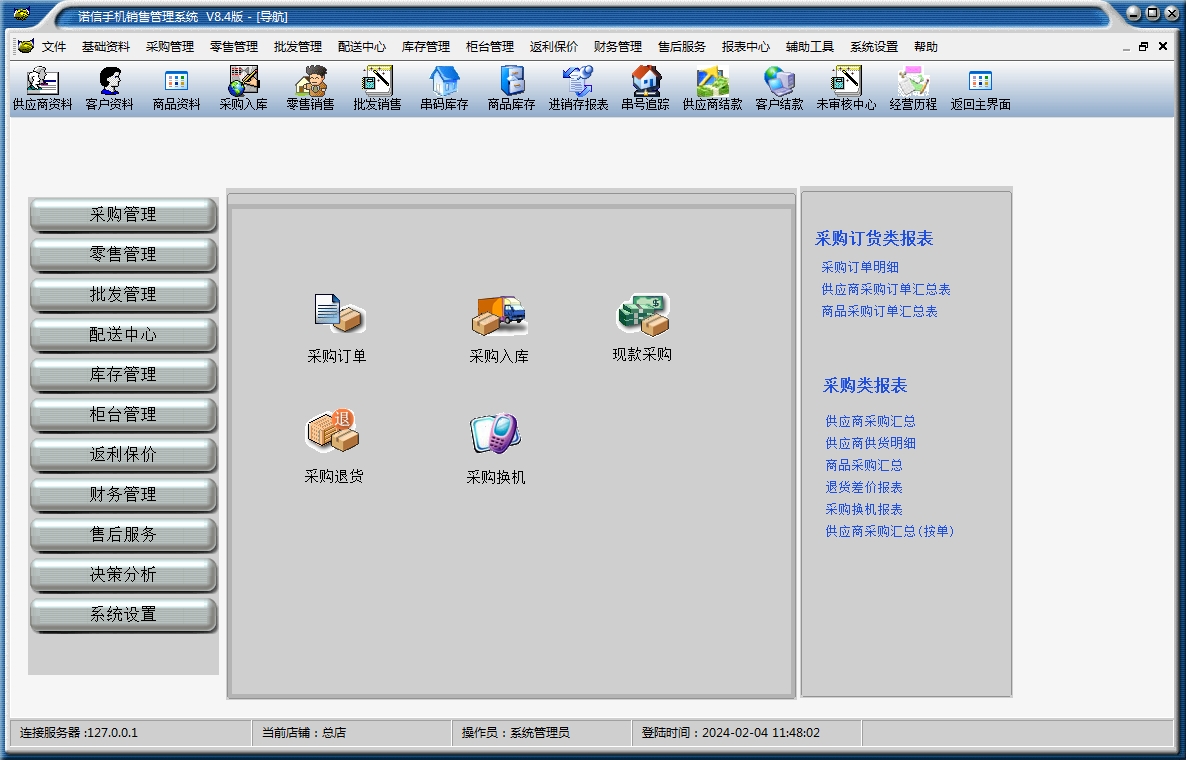Open the 报表中心 menu

point(746,47)
